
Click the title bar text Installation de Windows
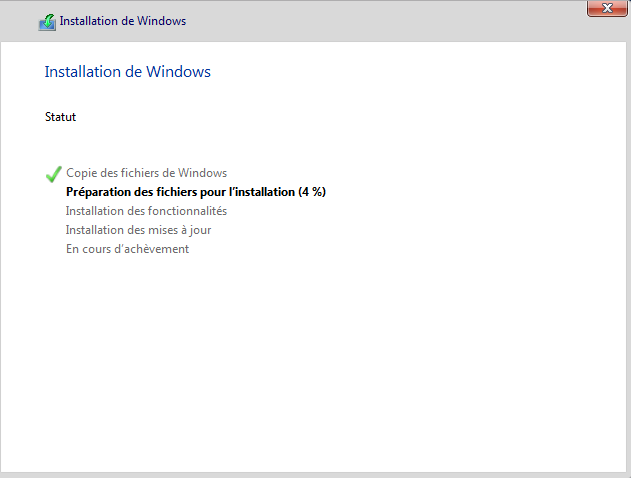point(122,21)
